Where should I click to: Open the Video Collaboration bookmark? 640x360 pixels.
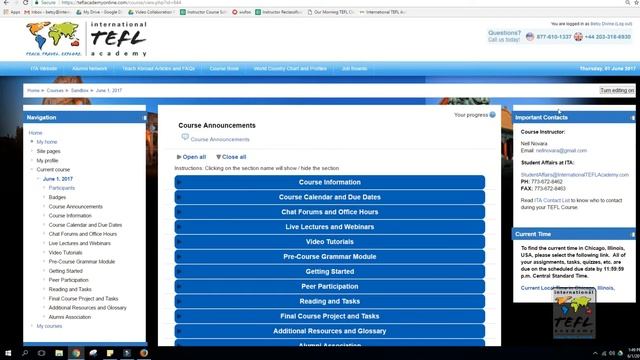(151, 12)
